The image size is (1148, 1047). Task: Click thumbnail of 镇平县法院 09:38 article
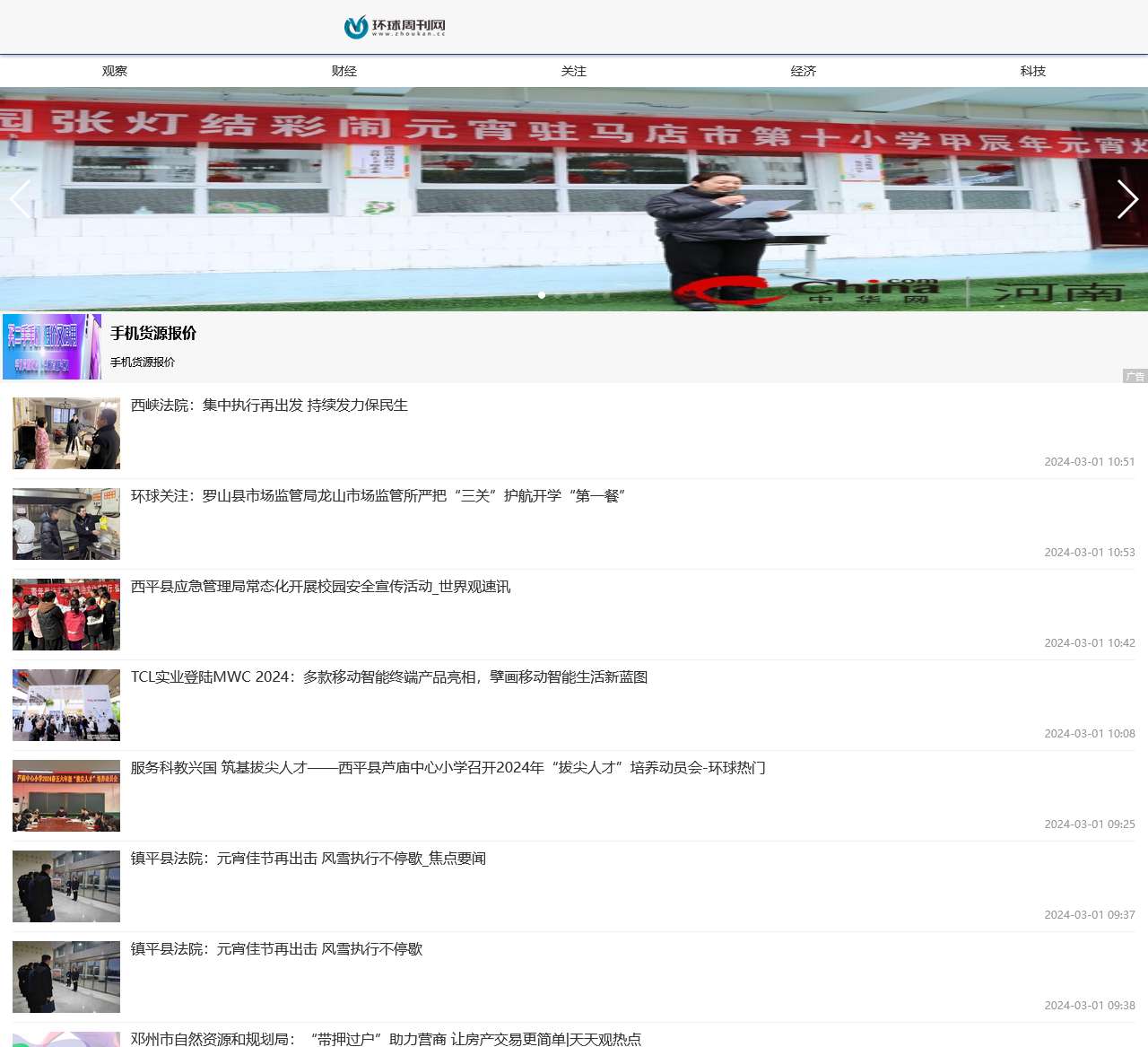[66, 977]
